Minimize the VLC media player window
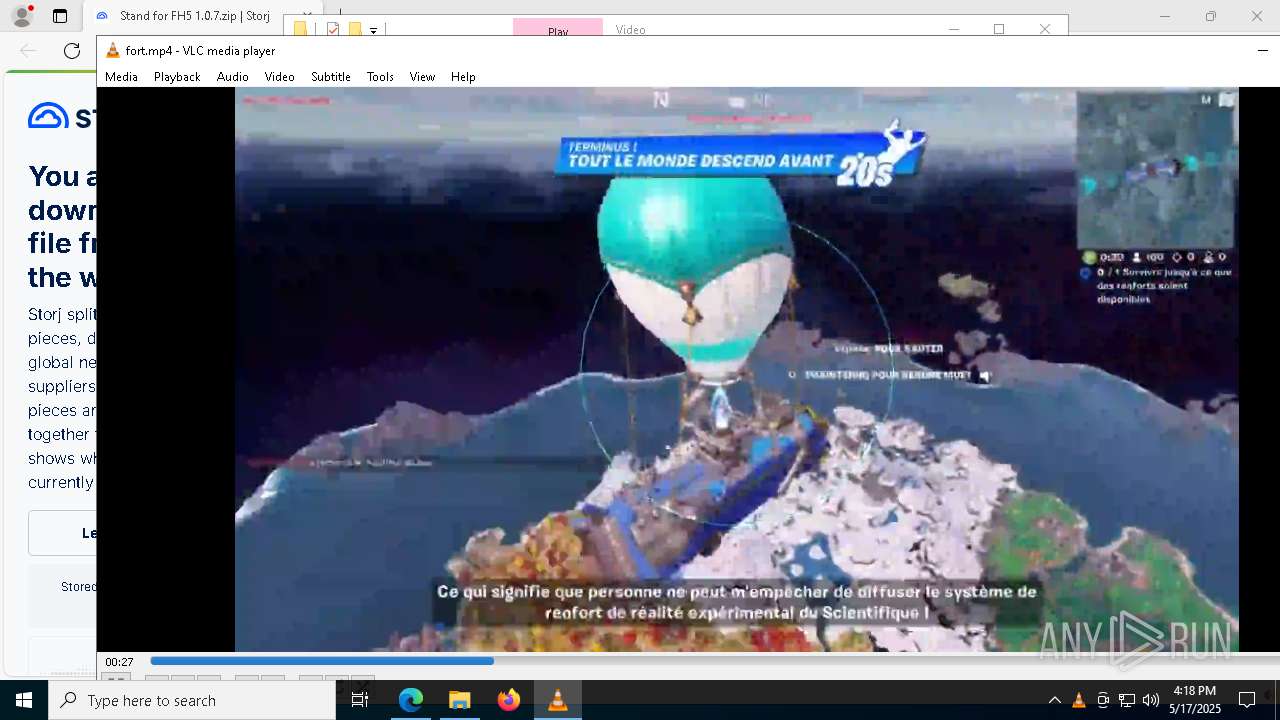Image resolution: width=1280 pixels, height=720 pixels. 1263,51
